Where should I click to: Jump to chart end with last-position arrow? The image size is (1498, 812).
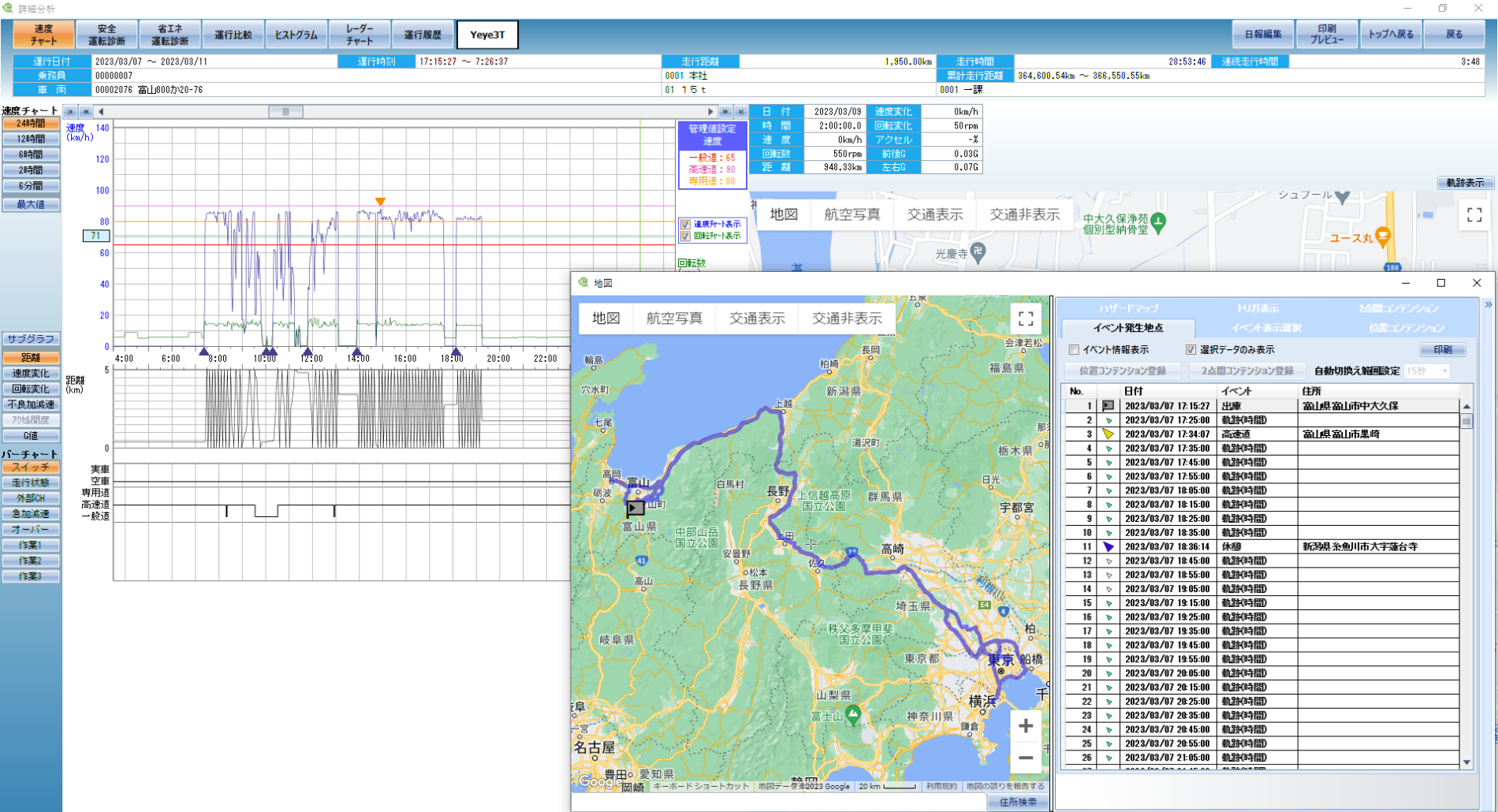[740, 112]
